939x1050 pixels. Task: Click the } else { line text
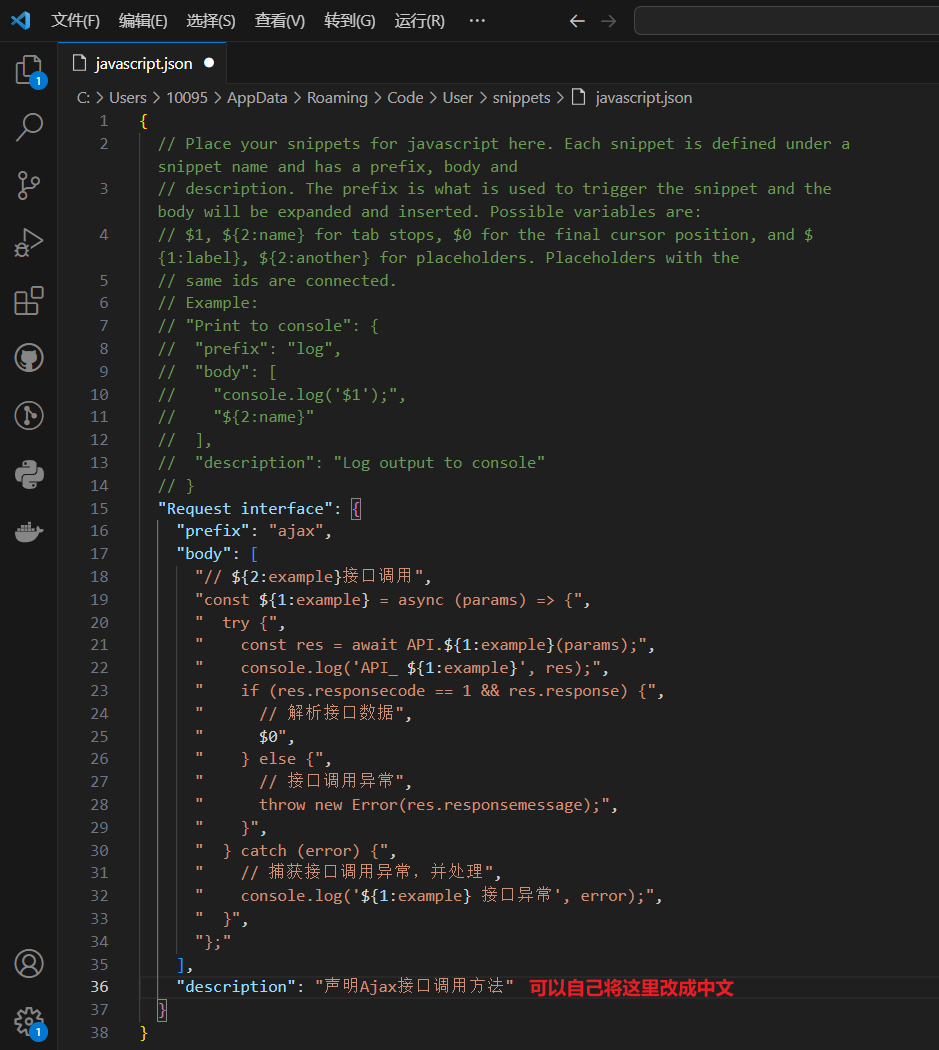click(277, 759)
